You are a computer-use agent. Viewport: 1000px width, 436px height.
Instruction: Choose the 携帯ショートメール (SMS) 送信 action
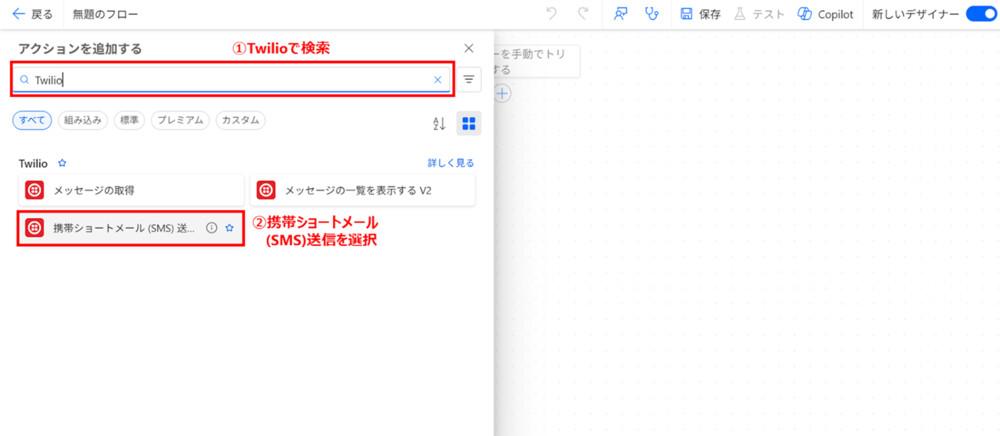[x=131, y=228]
